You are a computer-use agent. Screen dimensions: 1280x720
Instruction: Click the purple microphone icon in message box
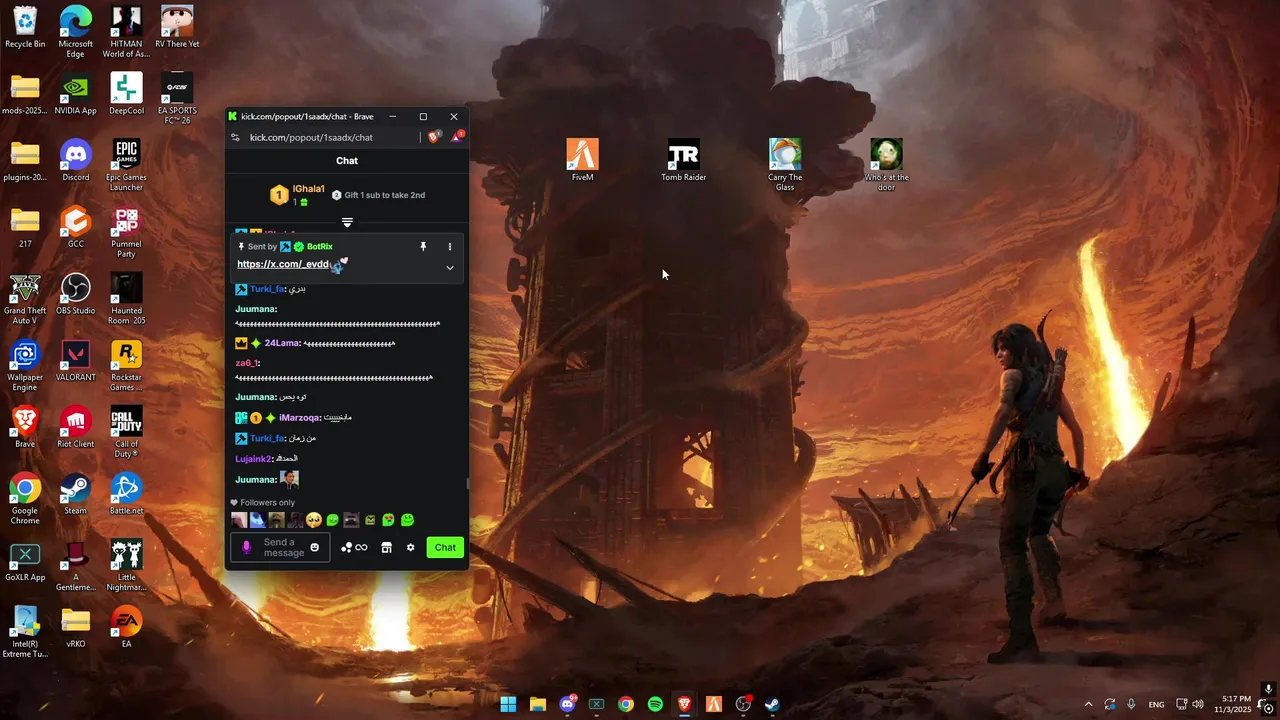(247, 548)
